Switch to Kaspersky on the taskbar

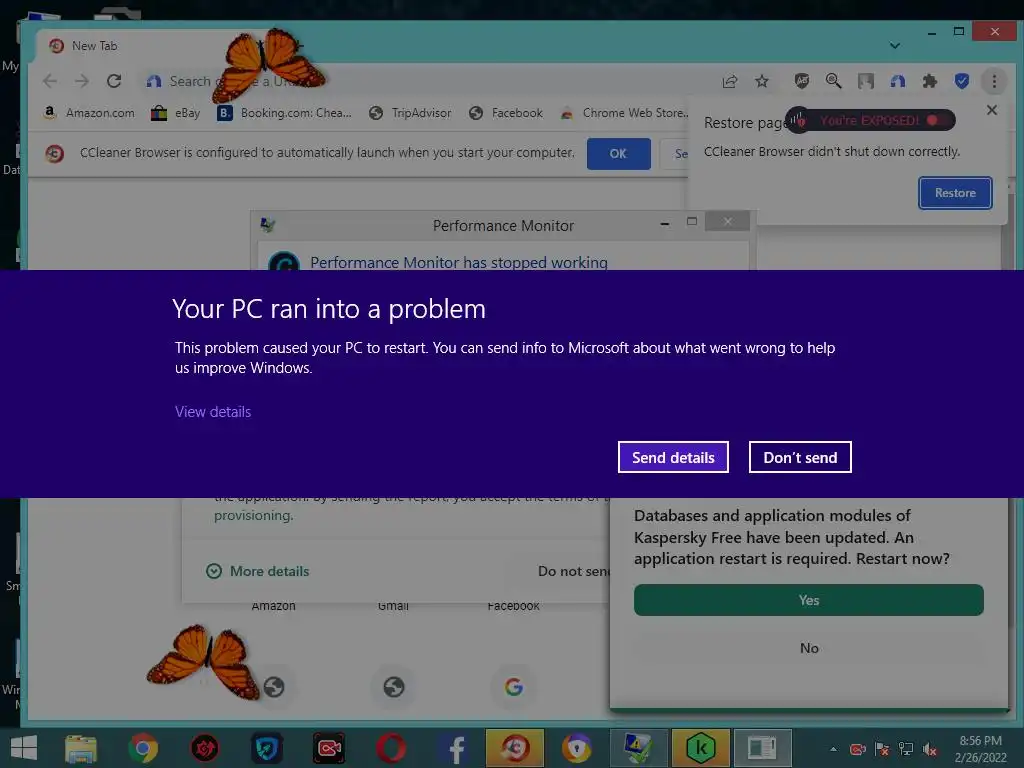(701, 748)
